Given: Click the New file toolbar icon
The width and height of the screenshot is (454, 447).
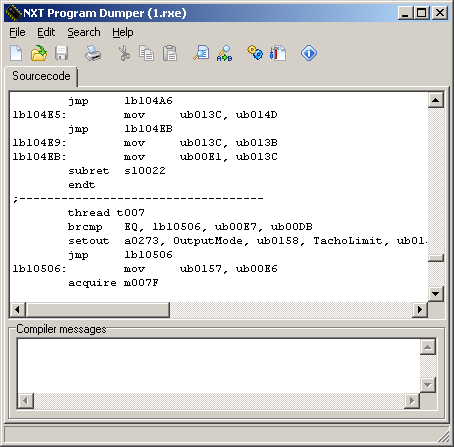Looking at the screenshot, I should (x=16, y=53).
